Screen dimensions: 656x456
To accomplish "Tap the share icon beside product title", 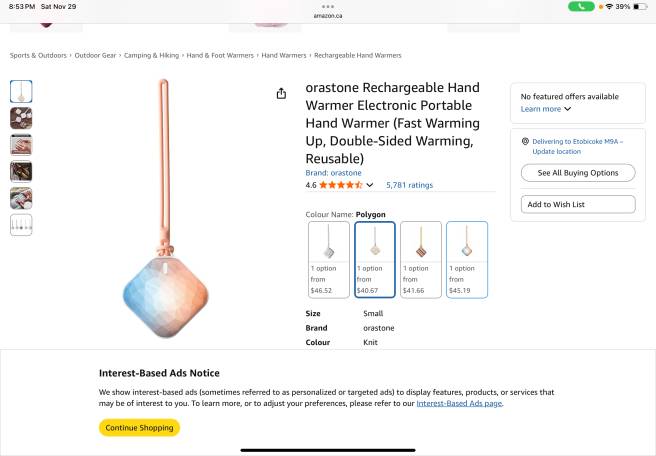I will click(281, 94).
